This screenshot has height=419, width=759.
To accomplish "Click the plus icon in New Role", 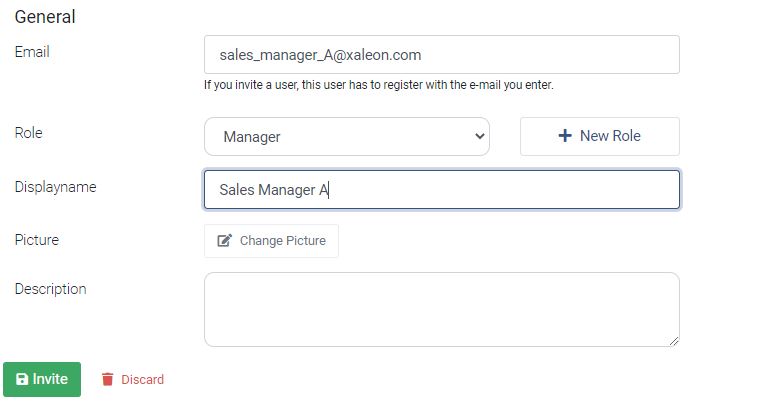I will (x=565, y=135).
